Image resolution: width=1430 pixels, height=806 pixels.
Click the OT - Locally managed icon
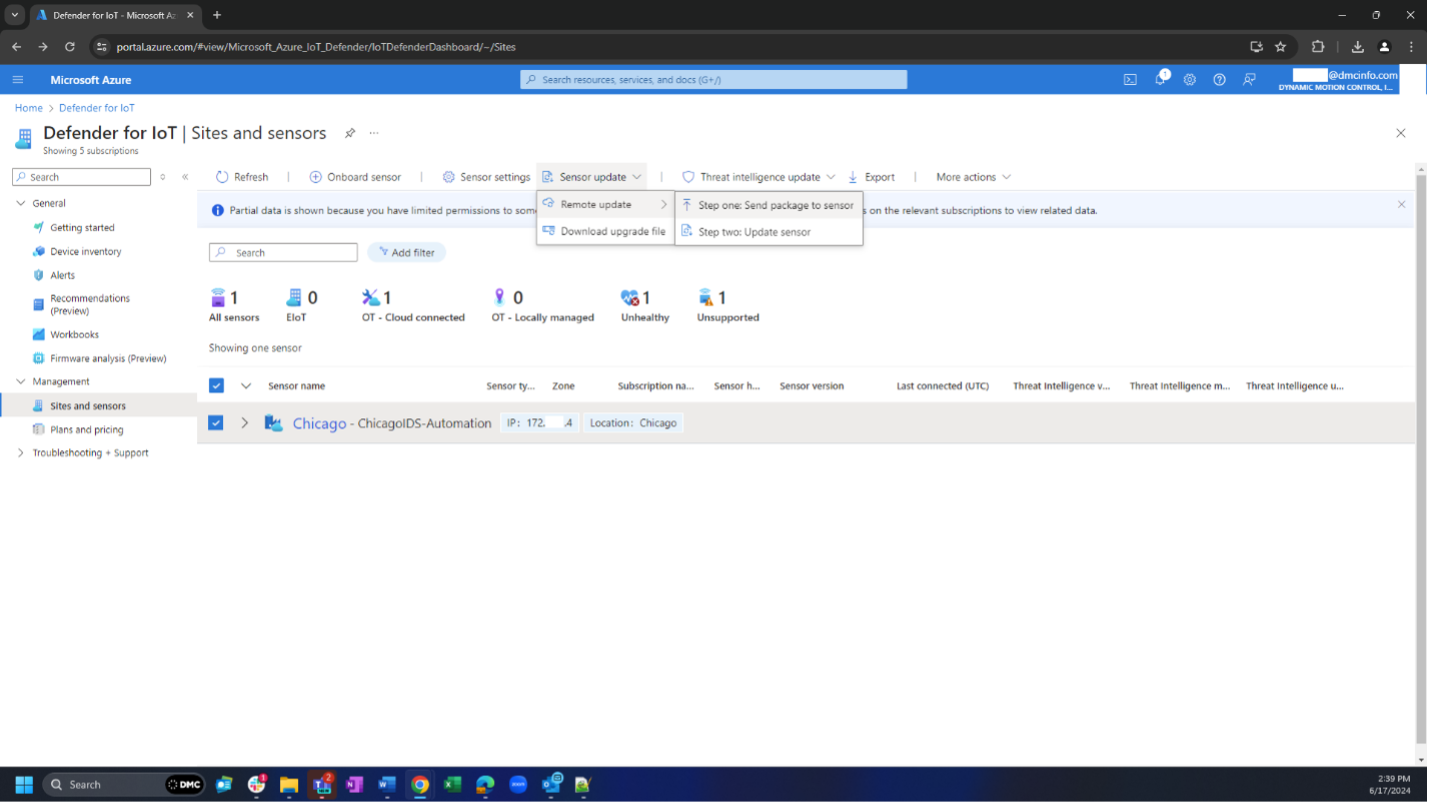[500, 297]
